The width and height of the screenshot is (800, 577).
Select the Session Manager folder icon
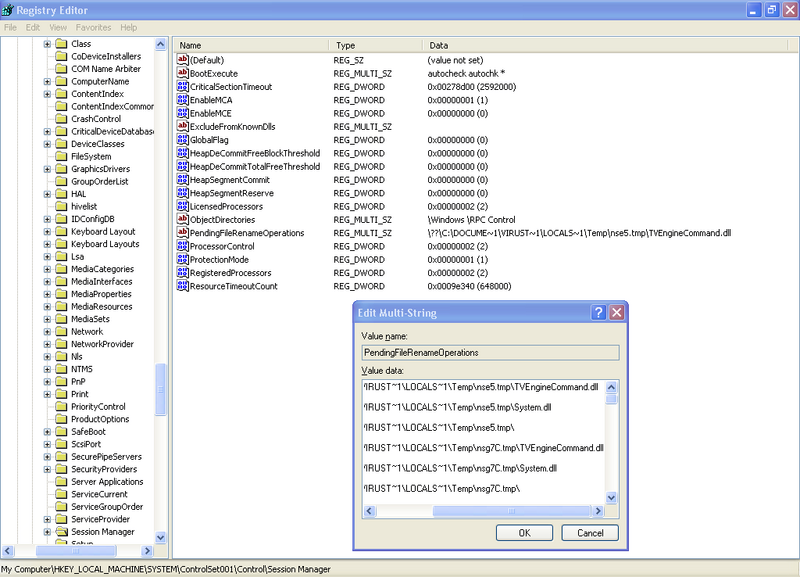(x=61, y=532)
